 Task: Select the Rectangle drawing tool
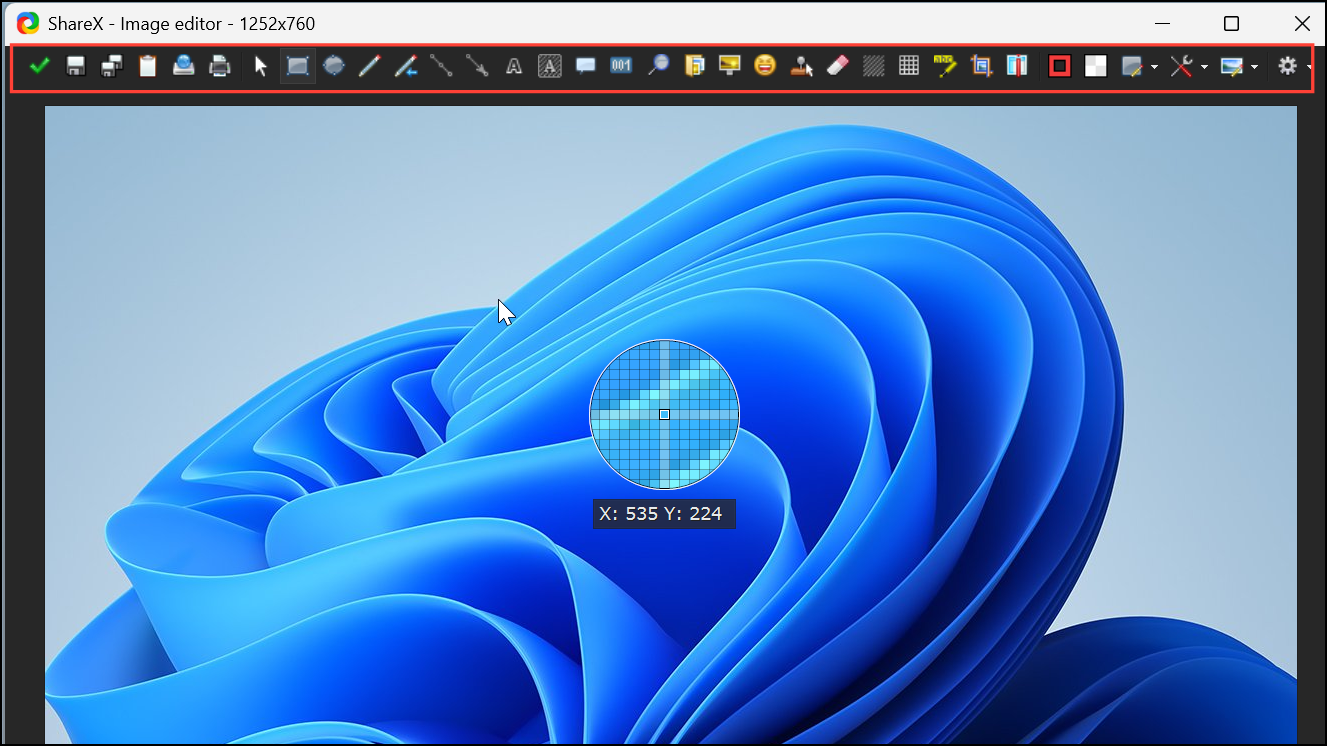298,66
